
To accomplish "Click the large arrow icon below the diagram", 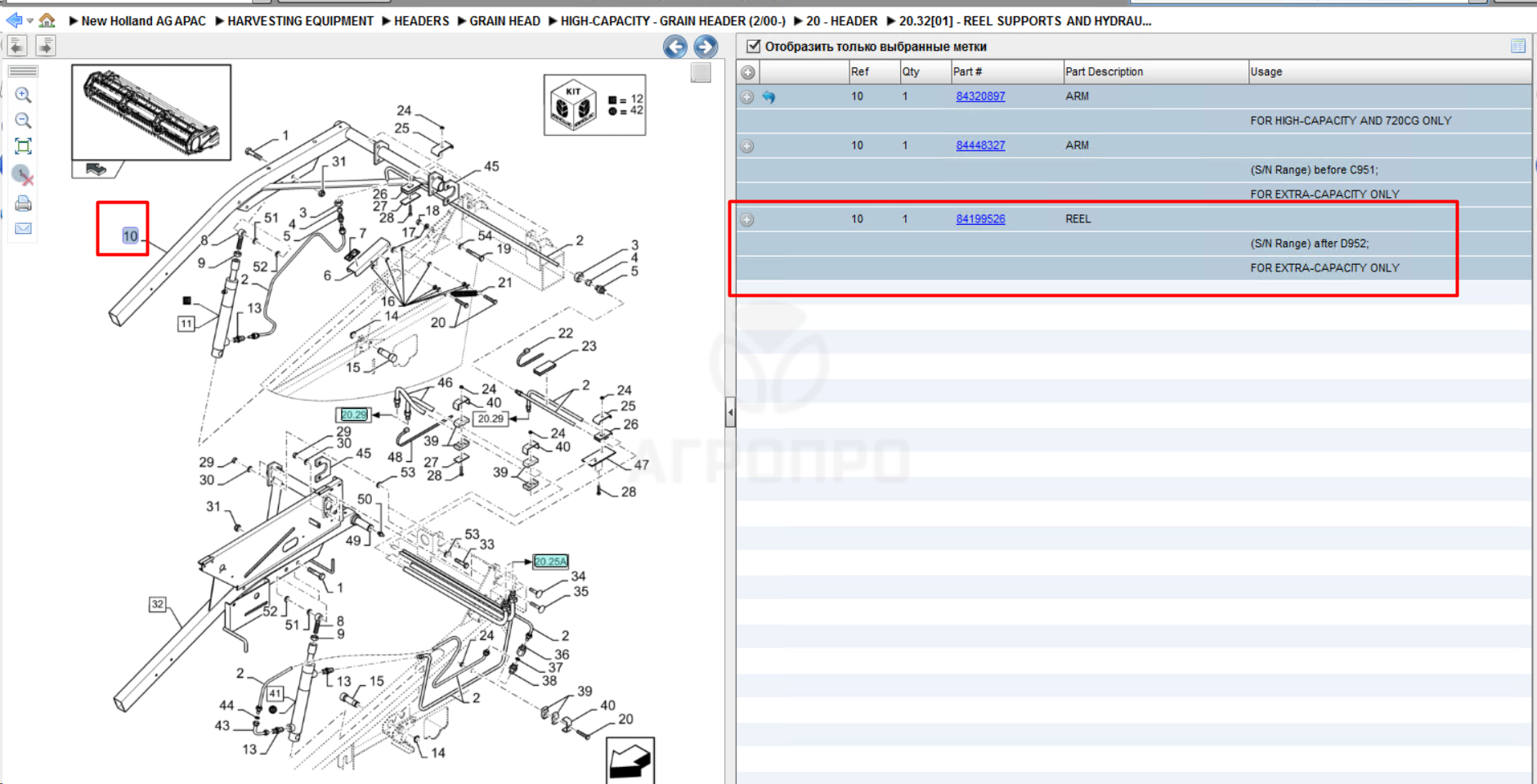I will pos(630,760).
